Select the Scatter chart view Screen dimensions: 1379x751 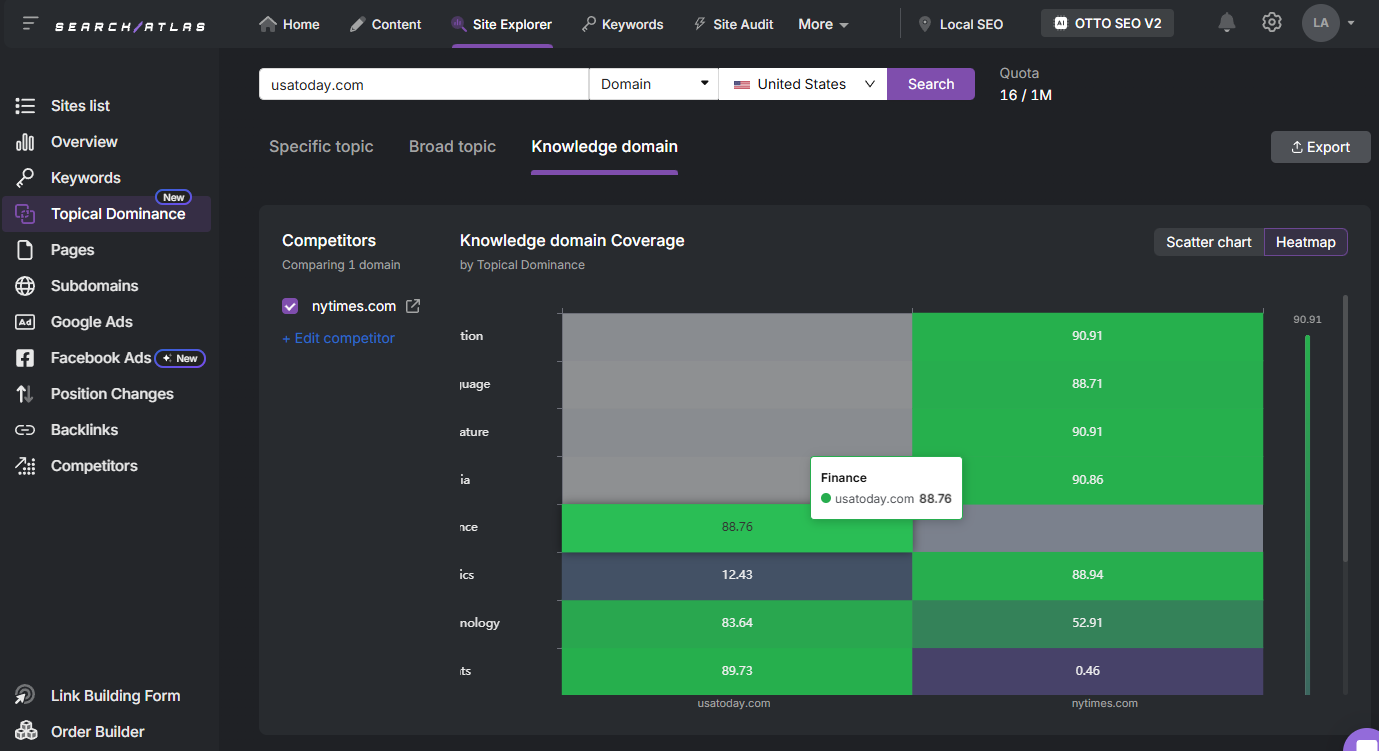tap(1208, 241)
